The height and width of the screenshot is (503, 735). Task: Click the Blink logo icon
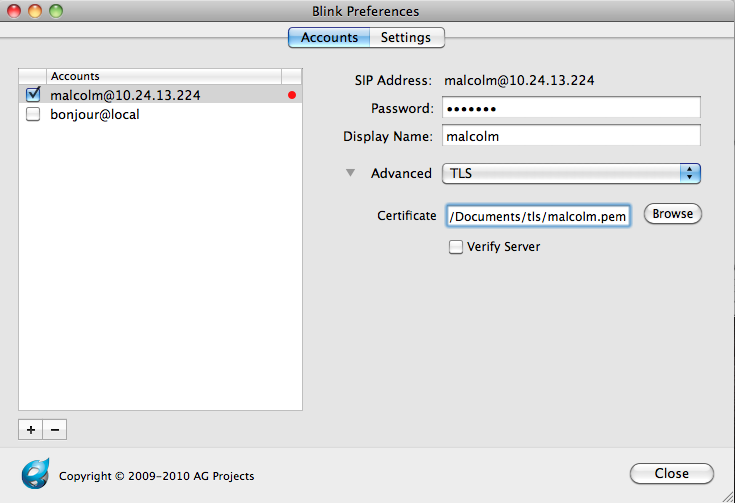pos(35,473)
